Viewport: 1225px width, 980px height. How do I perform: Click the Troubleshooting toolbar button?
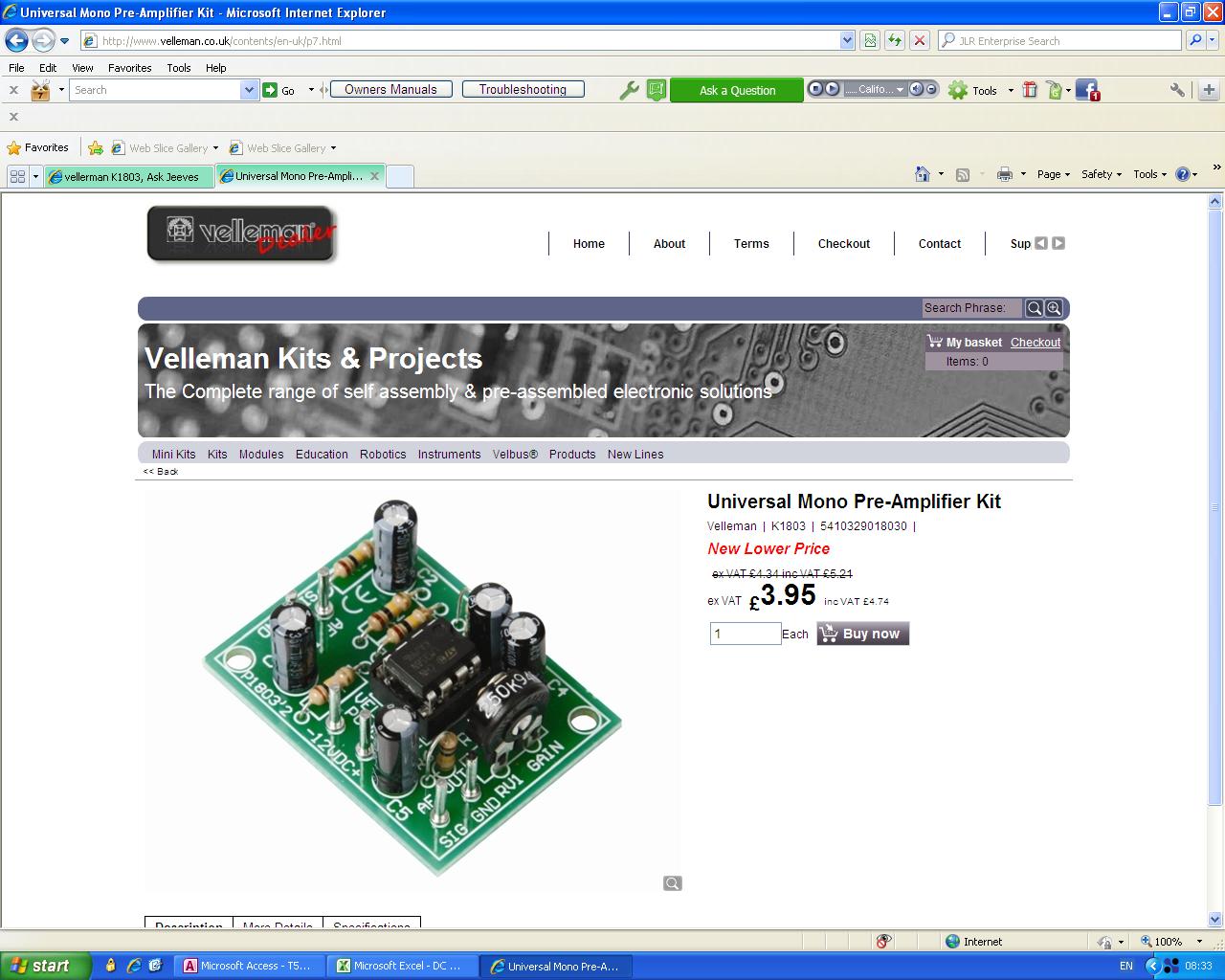(x=523, y=89)
